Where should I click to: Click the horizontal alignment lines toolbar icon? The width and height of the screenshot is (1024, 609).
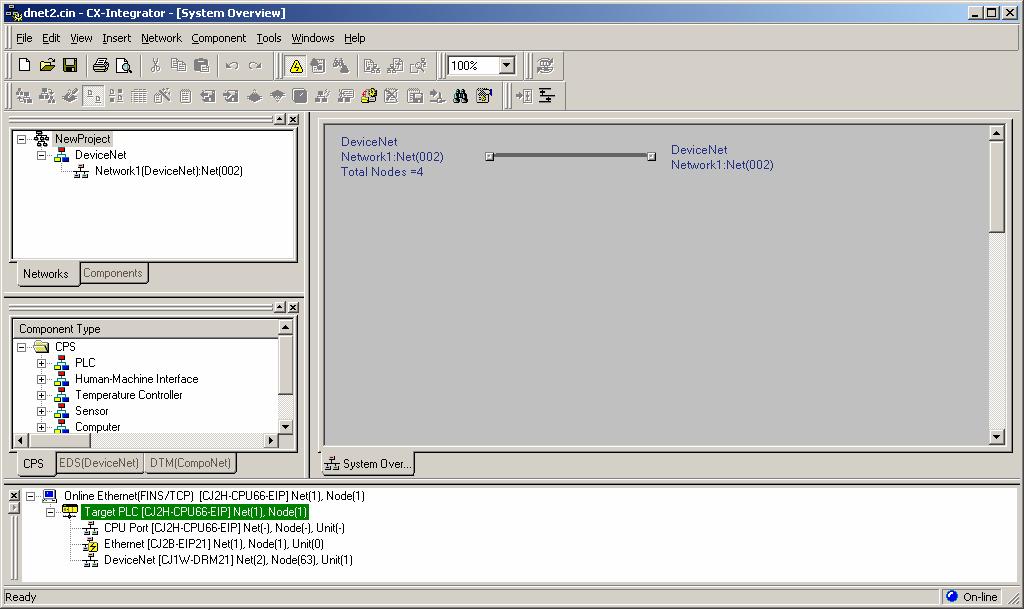pyautogui.click(x=547, y=97)
